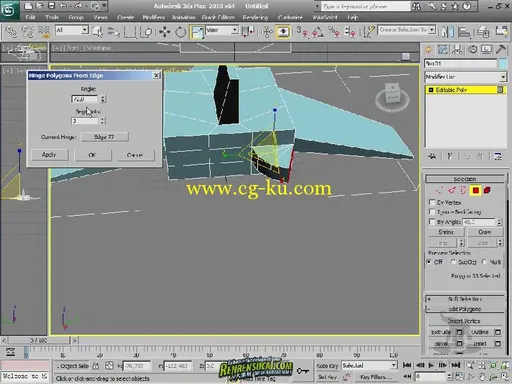Click Redo arrow in quick access toolbar
The height and width of the screenshot is (384, 512).
[x=79, y=6]
